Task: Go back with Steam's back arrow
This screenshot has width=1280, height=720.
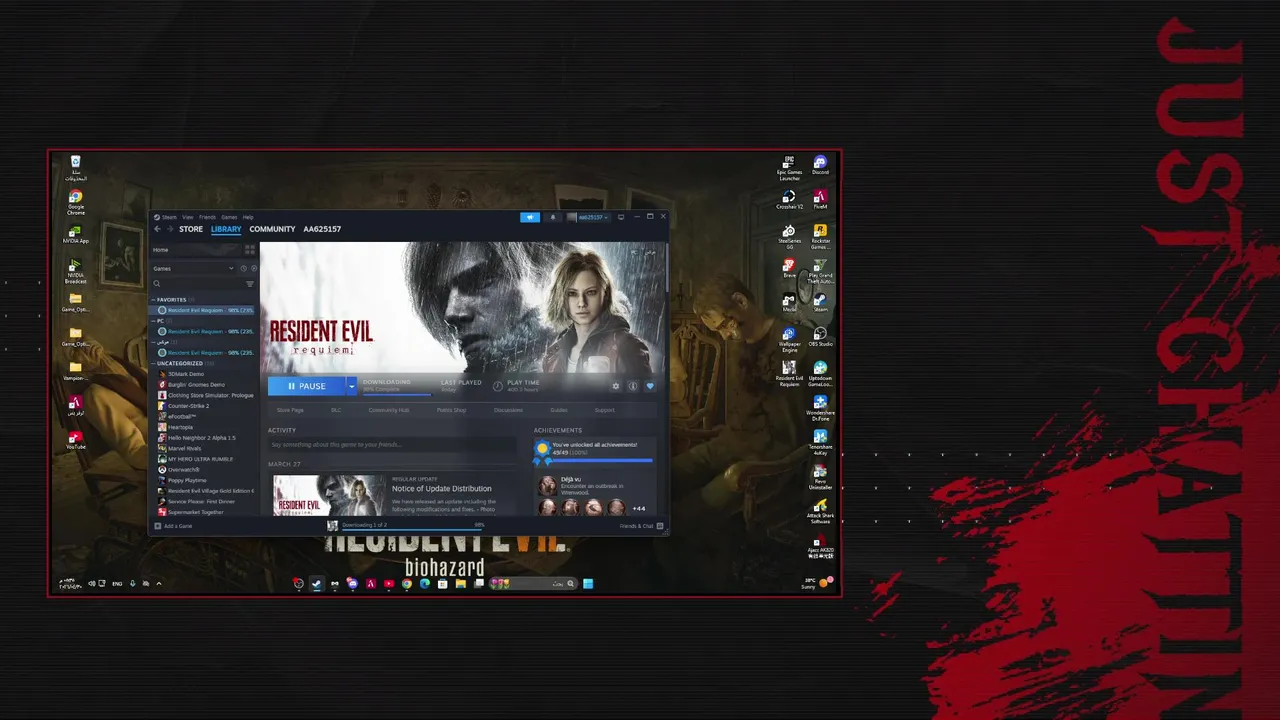Action: click(x=157, y=229)
